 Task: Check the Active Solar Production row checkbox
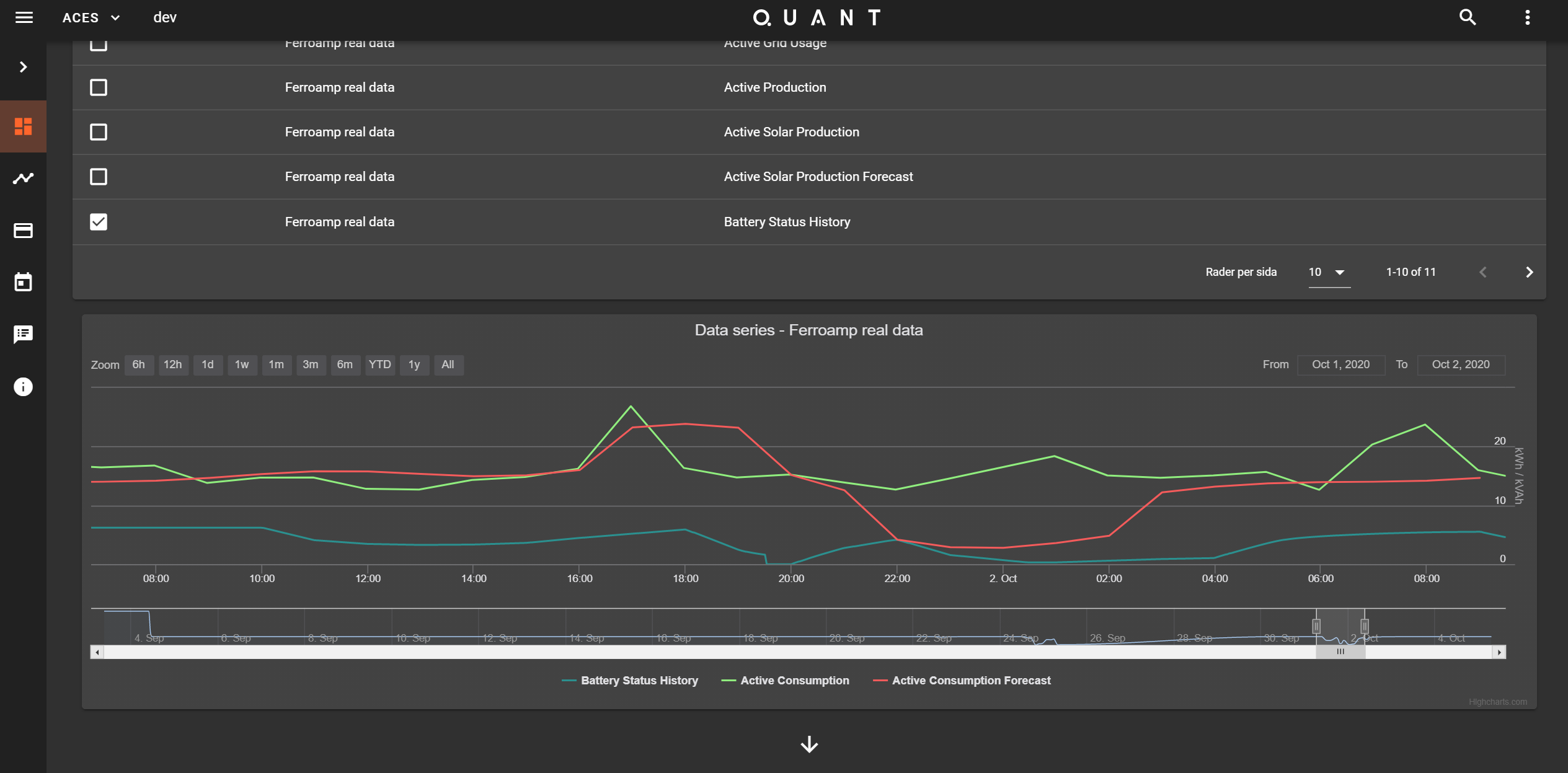point(99,132)
